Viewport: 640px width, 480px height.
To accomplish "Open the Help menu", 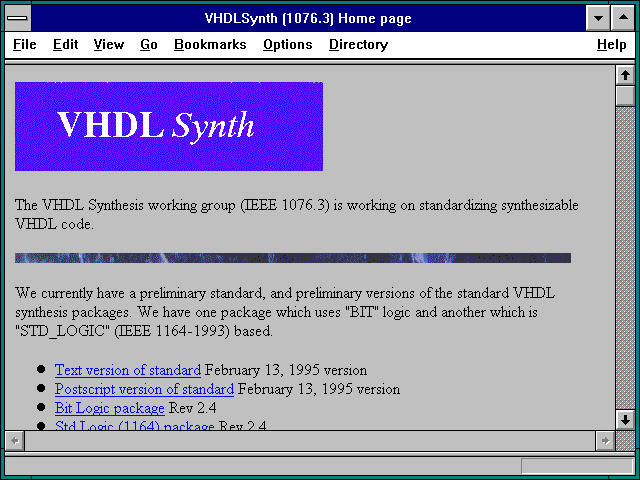I will (x=611, y=44).
